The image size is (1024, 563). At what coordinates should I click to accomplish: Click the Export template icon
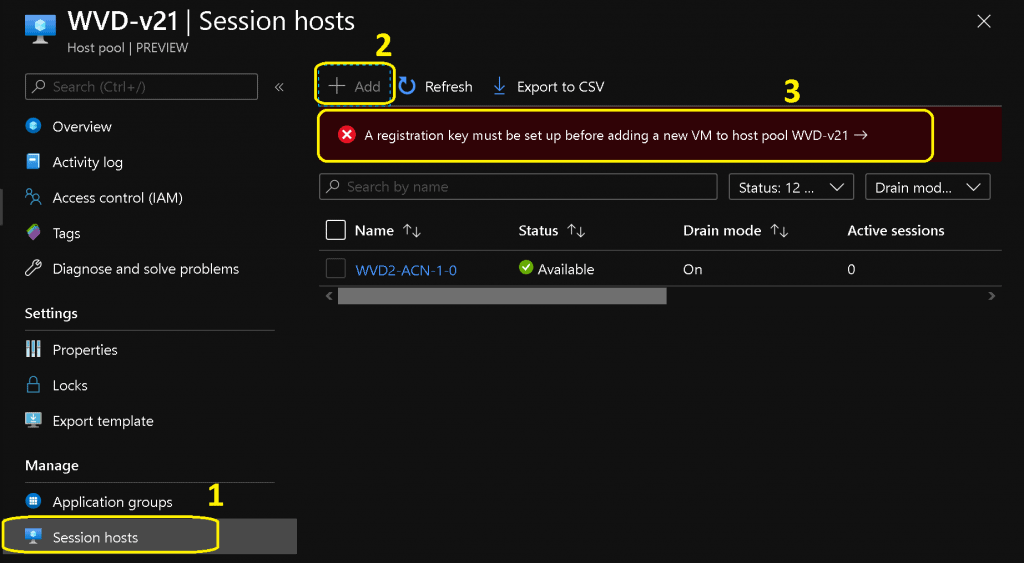[33, 419]
